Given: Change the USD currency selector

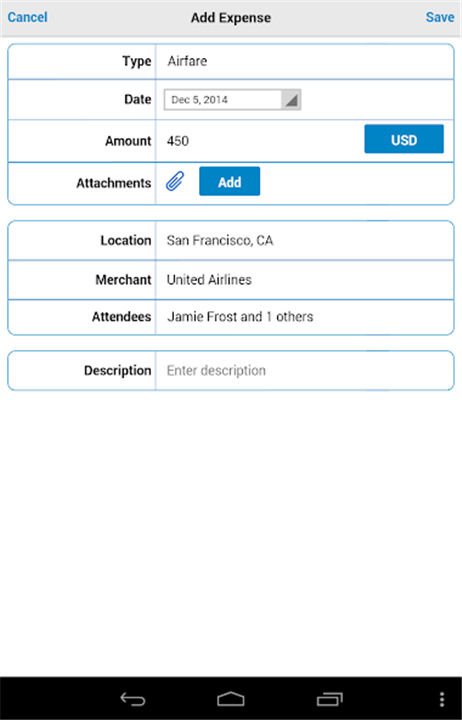Looking at the screenshot, I should pyautogui.click(x=404, y=139).
